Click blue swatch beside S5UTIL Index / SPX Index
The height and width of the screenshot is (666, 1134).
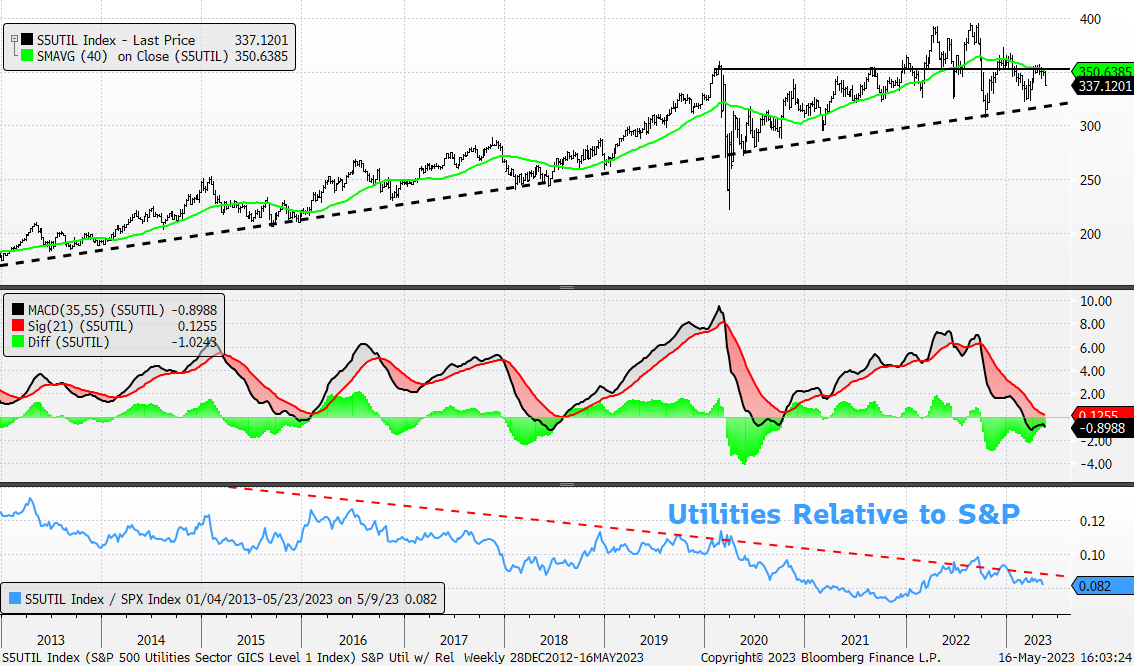(14, 599)
